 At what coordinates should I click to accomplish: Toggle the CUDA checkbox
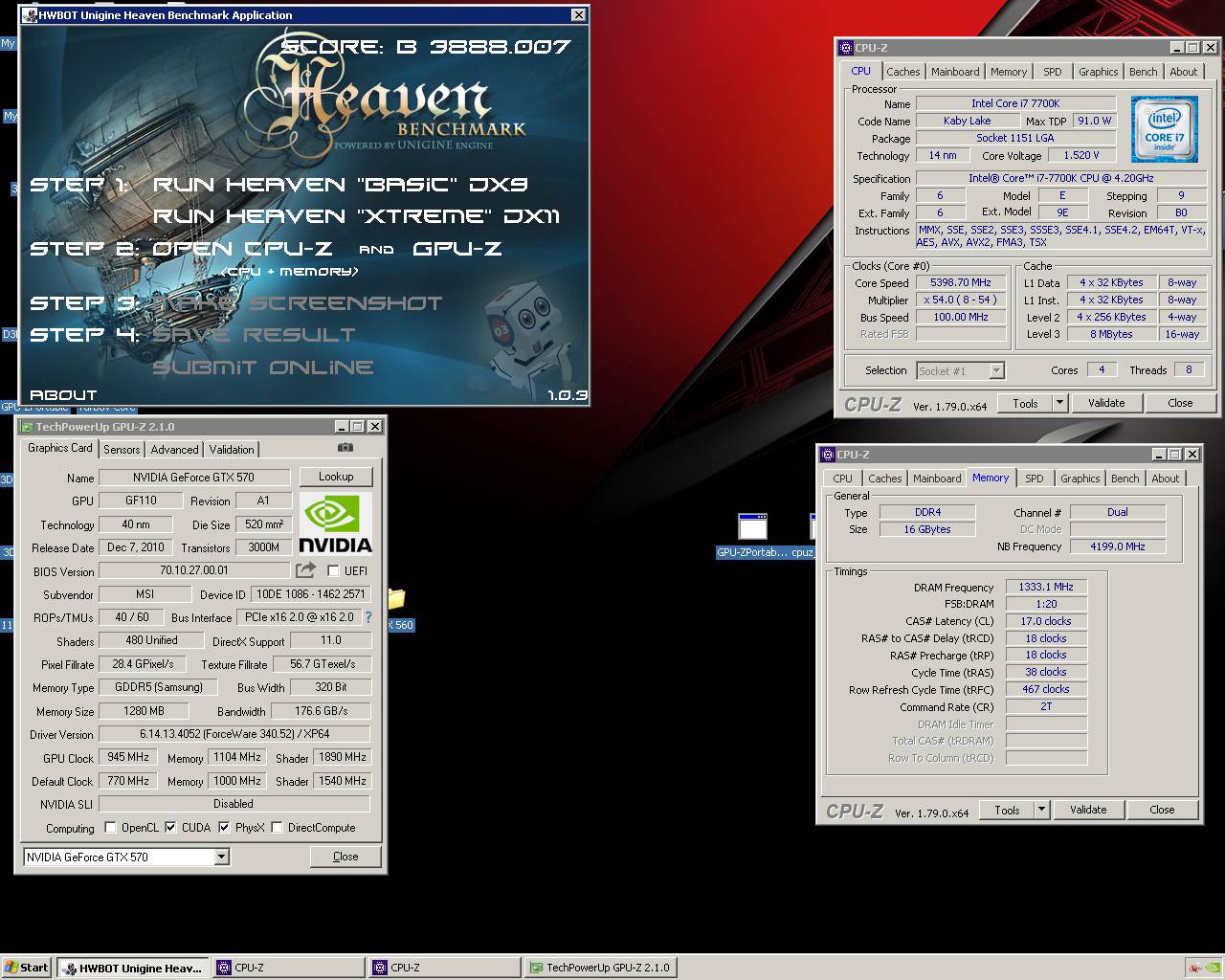(x=170, y=828)
